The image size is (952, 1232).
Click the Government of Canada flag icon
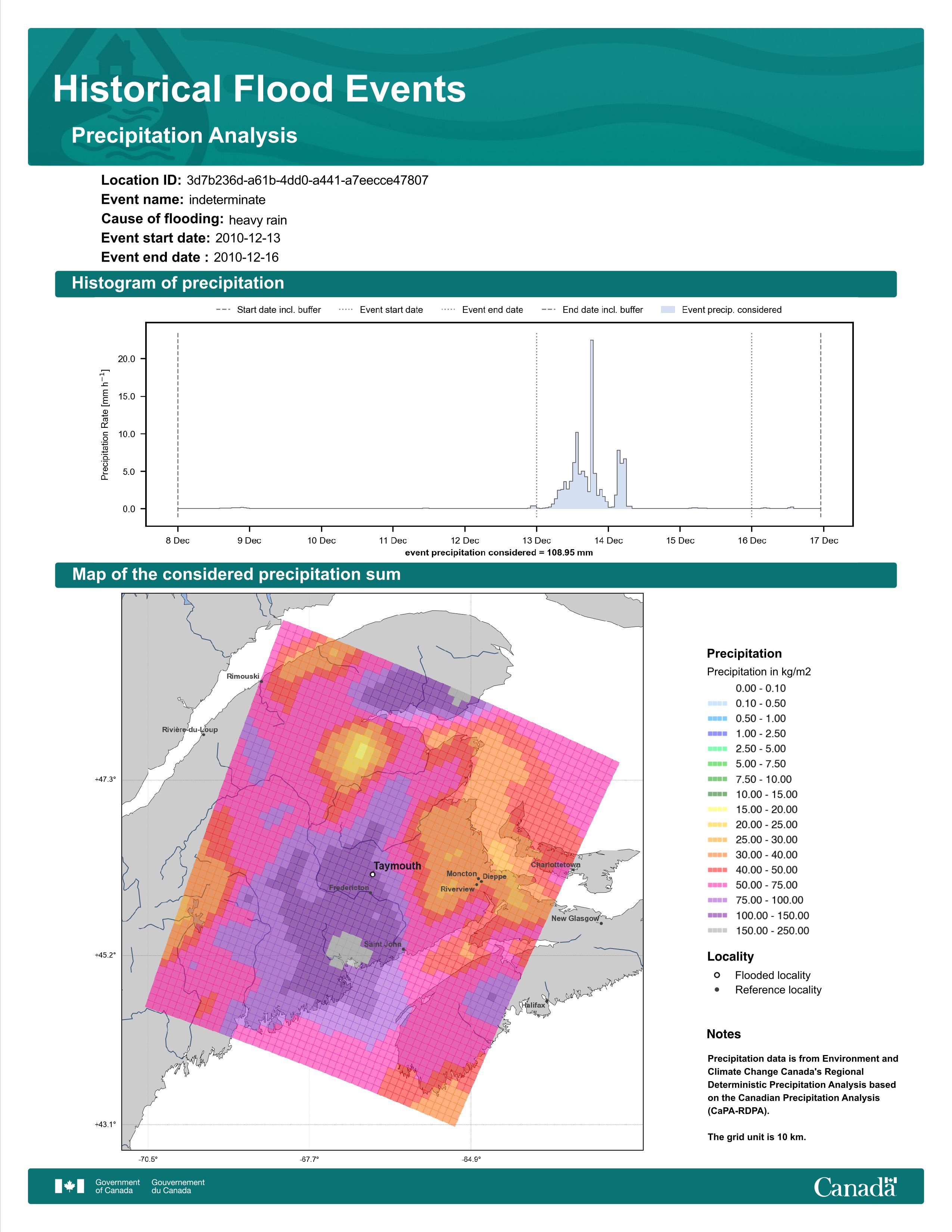coord(69,1186)
